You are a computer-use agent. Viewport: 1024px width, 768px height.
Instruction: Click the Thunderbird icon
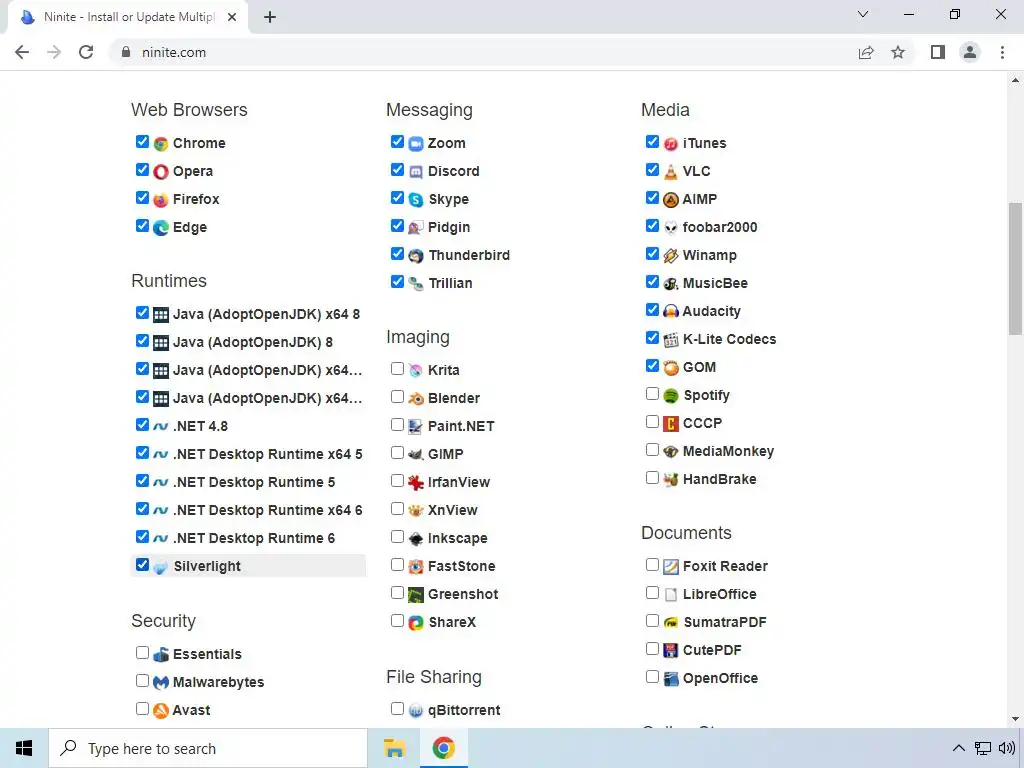pos(416,256)
